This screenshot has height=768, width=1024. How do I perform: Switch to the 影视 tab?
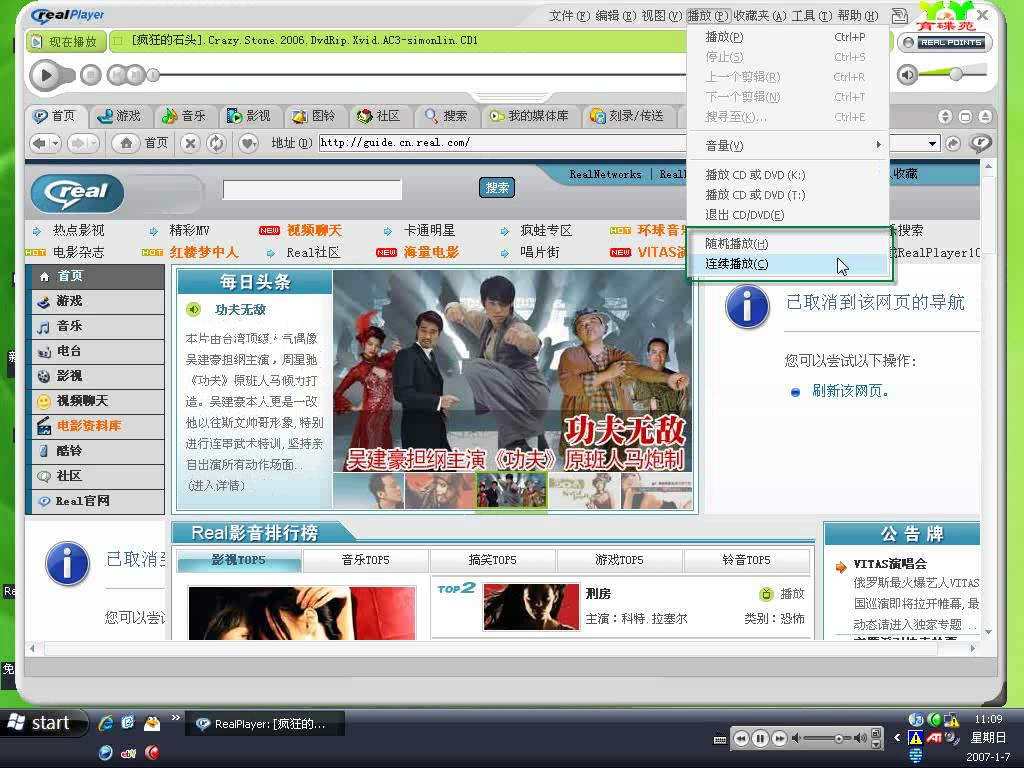249,116
